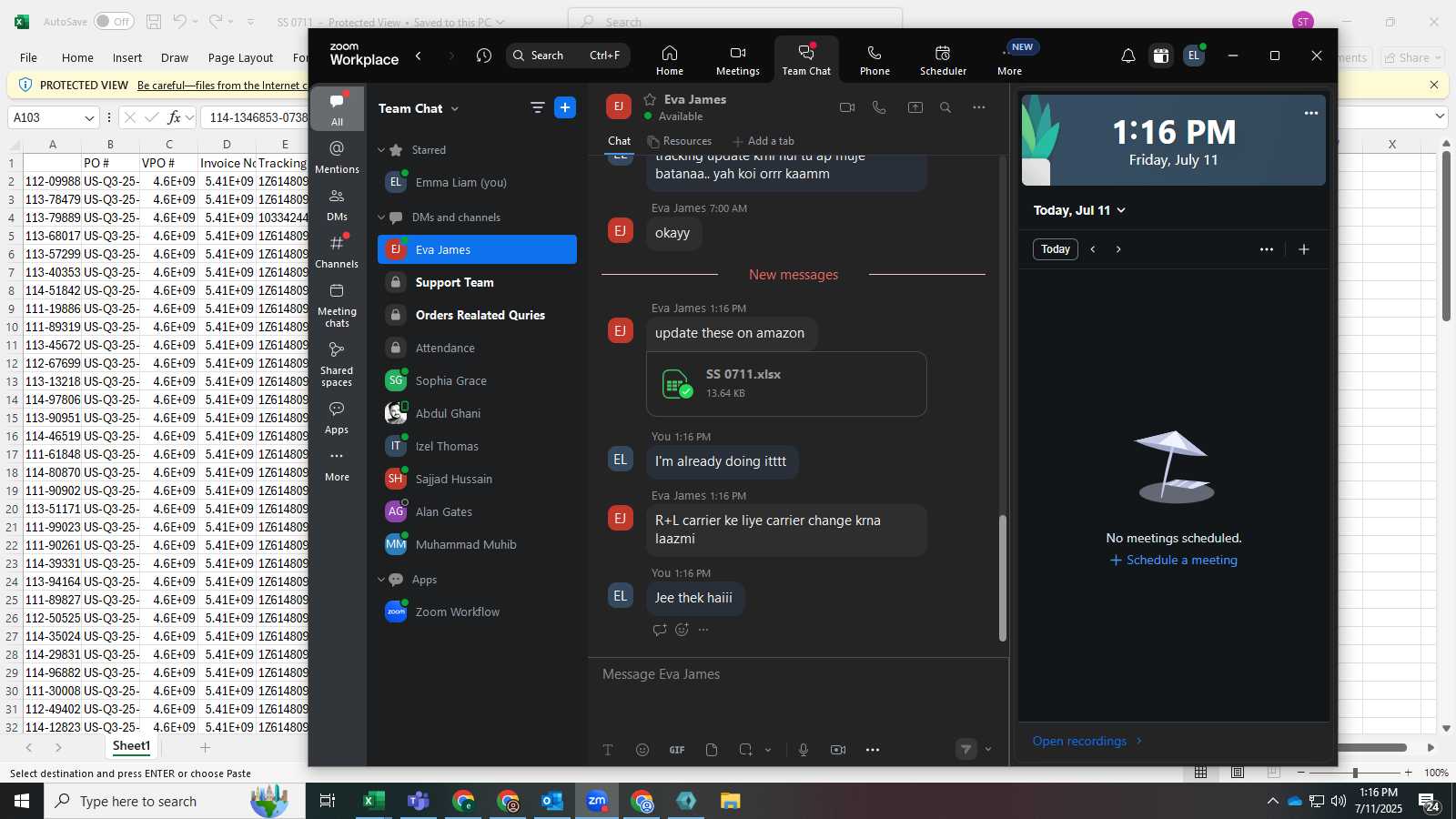Open Excel Page Layout ribbon tab
The width and height of the screenshot is (1456, 819).
240,57
